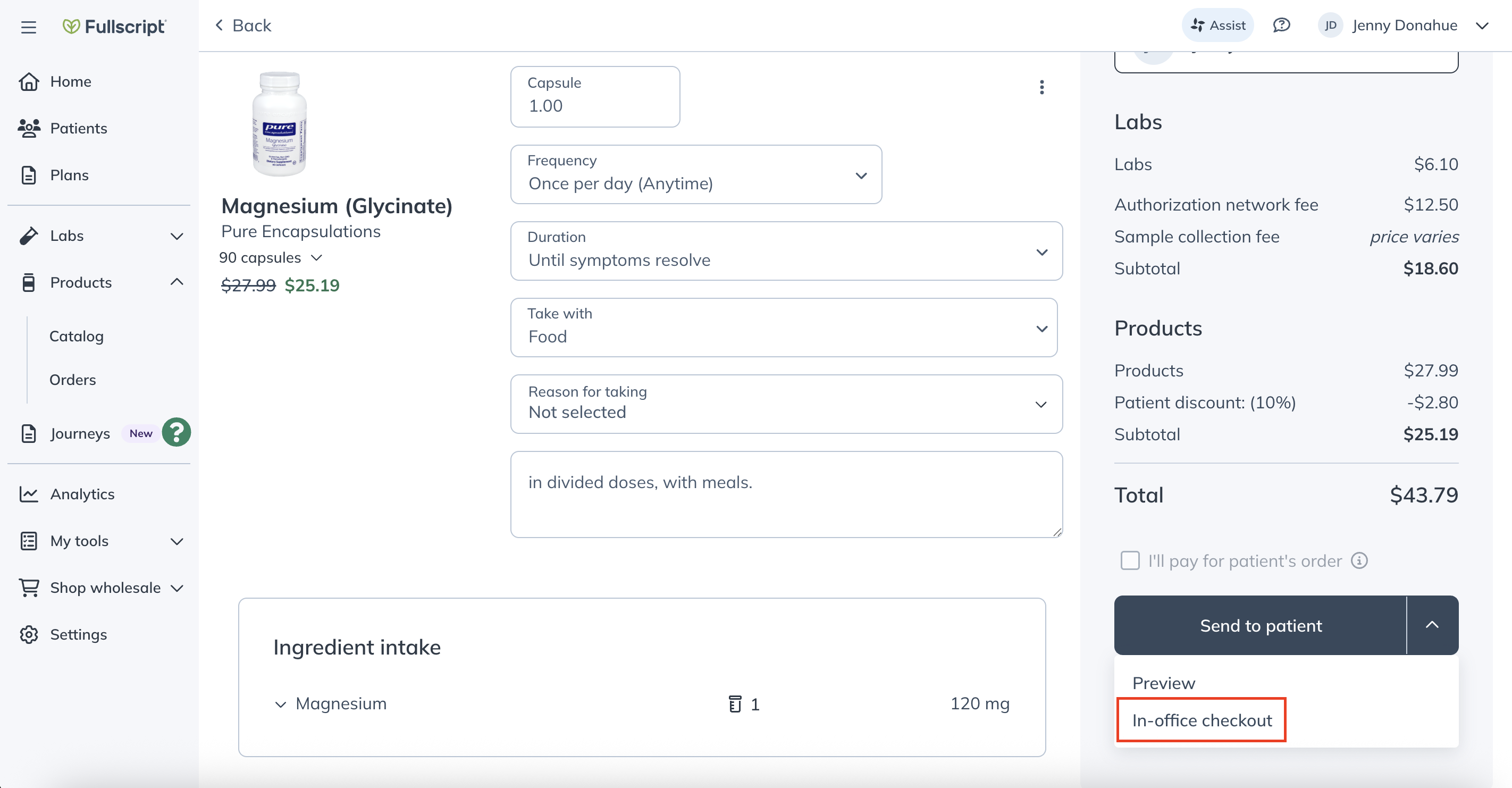Image resolution: width=1512 pixels, height=788 pixels.
Task: Open the Frequency dropdown
Action: click(x=695, y=175)
